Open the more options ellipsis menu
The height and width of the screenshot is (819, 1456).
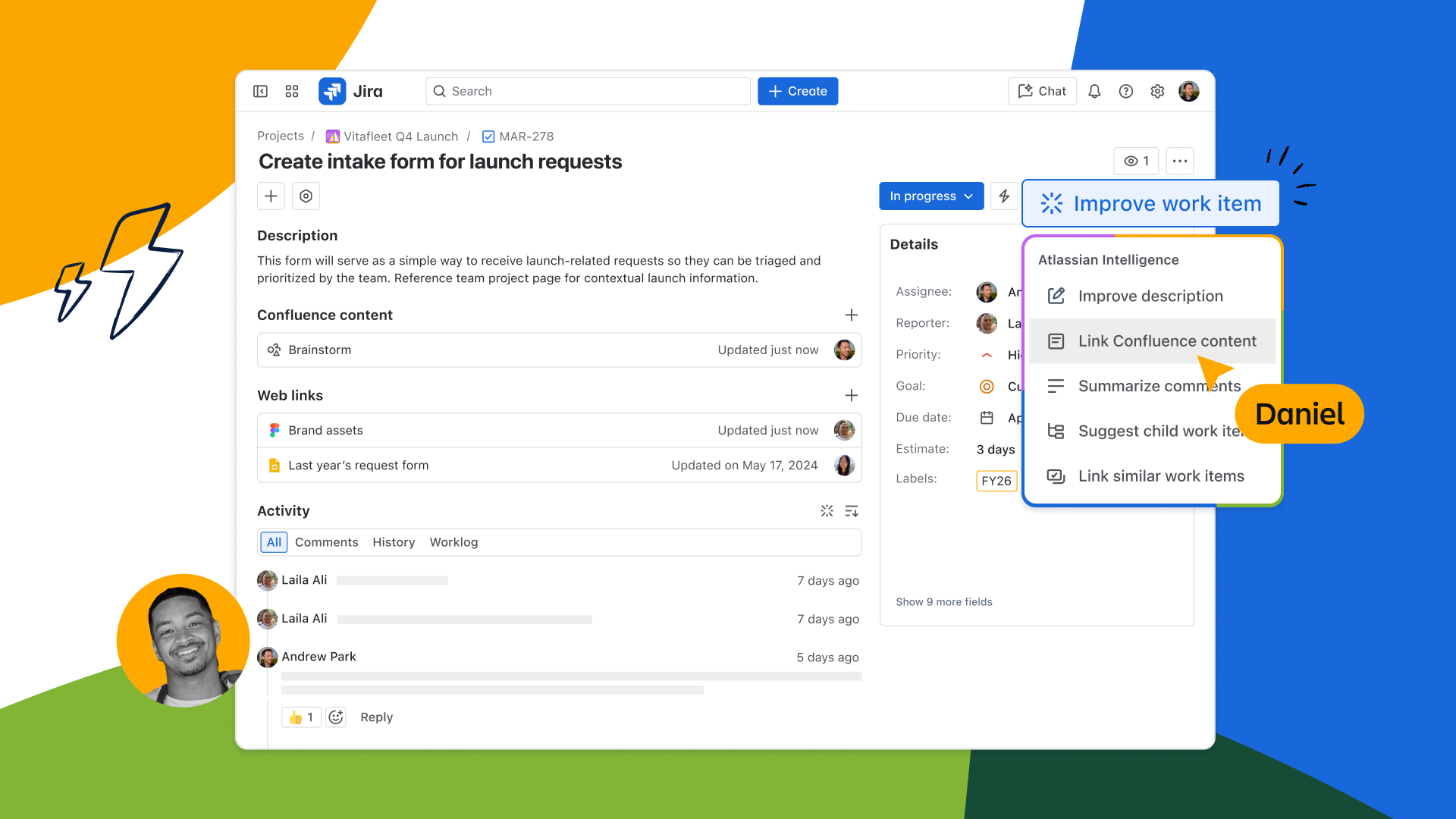[x=1179, y=161]
